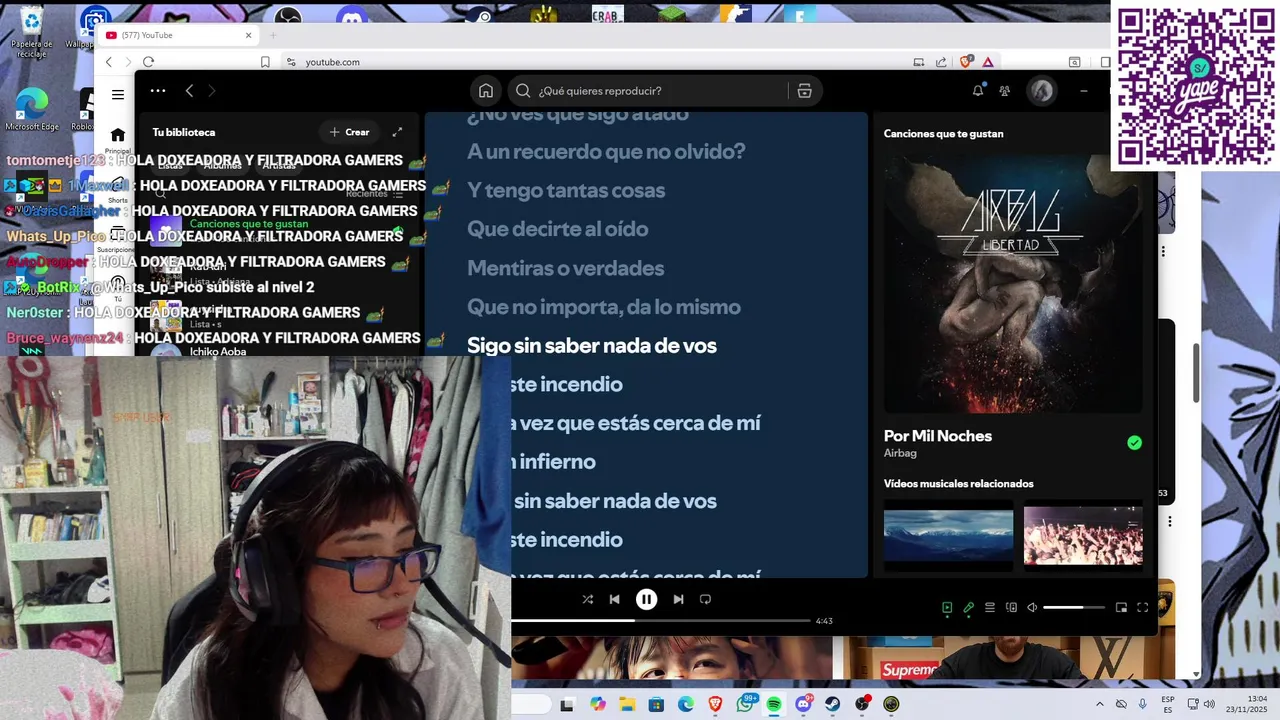Open Papelera de reciclaje desktop icon
Image resolution: width=1280 pixels, height=720 pixels.
coord(31,31)
